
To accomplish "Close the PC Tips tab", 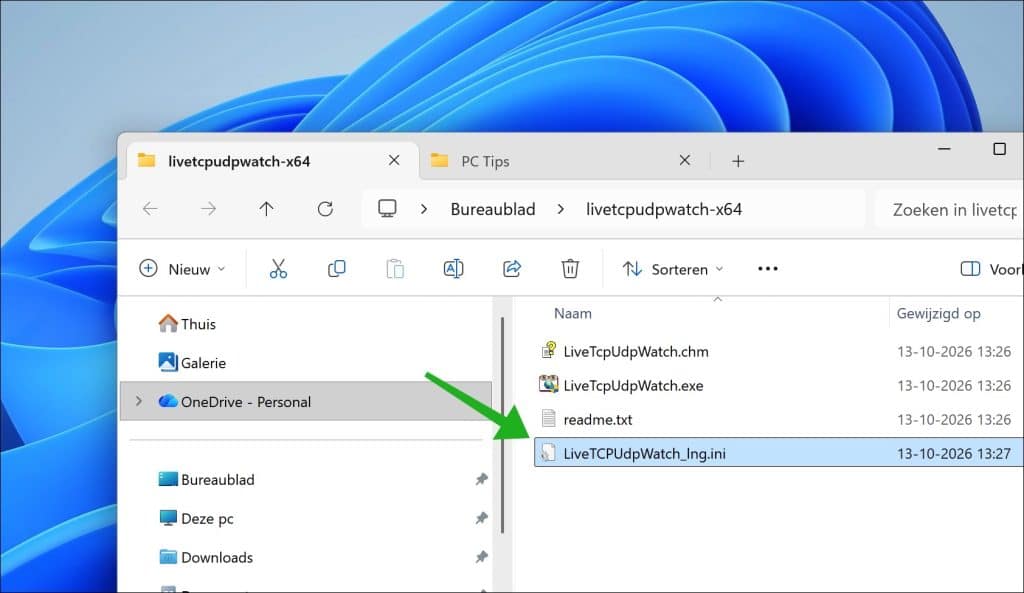I will pos(684,160).
